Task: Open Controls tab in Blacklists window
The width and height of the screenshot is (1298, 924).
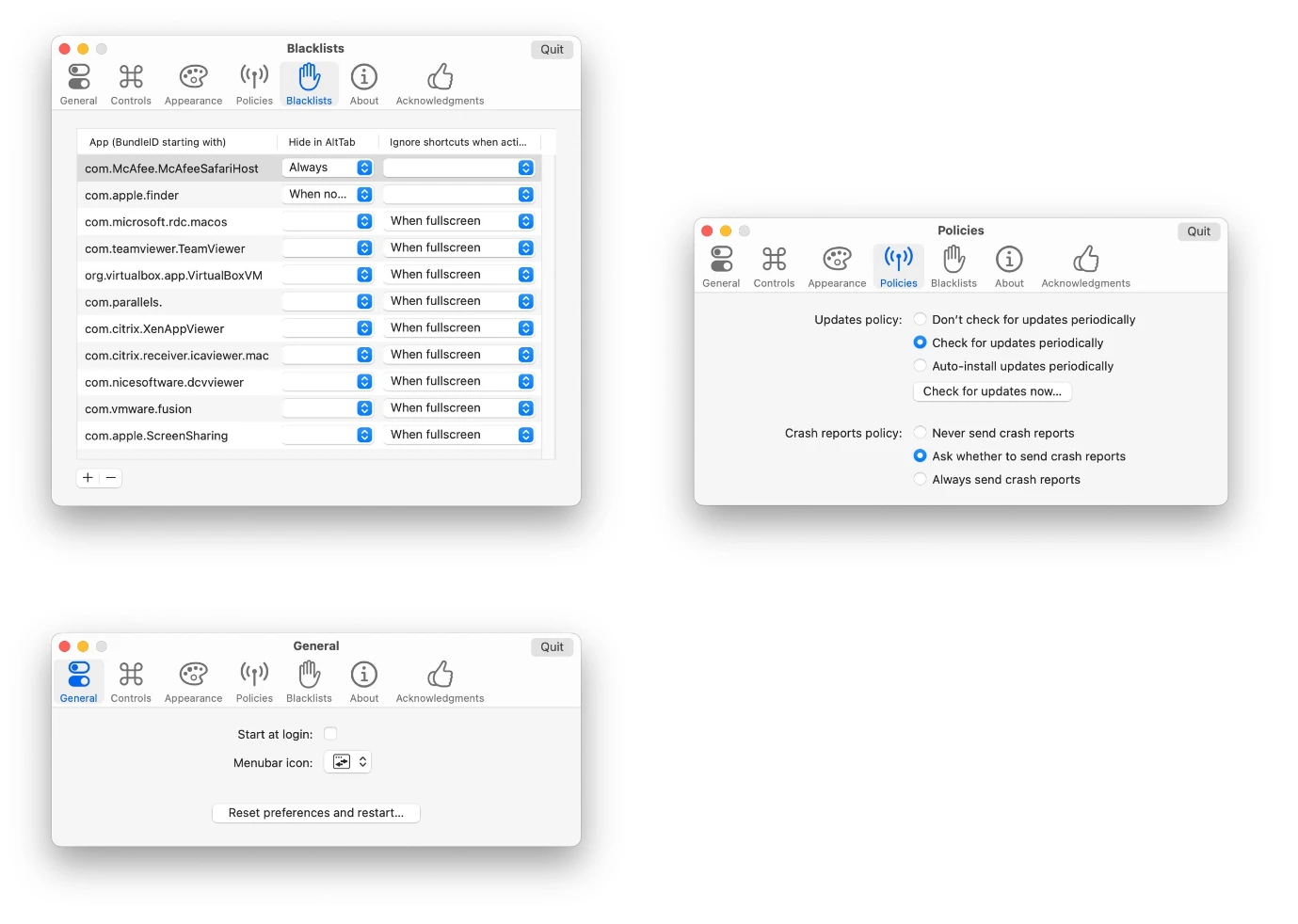Action: click(131, 85)
